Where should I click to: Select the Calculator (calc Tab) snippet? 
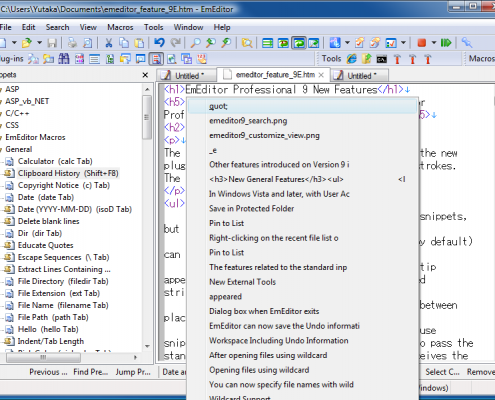[x=55, y=161]
